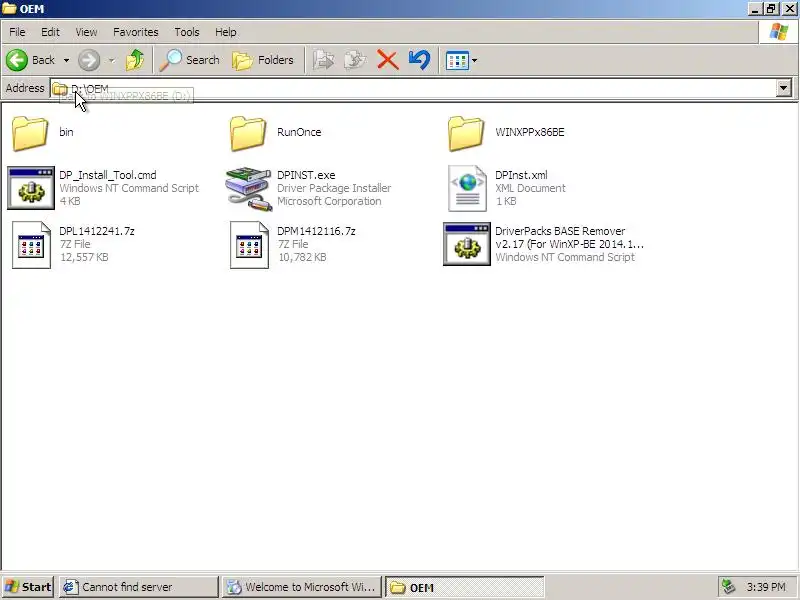Open the Tools menu
800x600 pixels.
pyautogui.click(x=187, y=32)
